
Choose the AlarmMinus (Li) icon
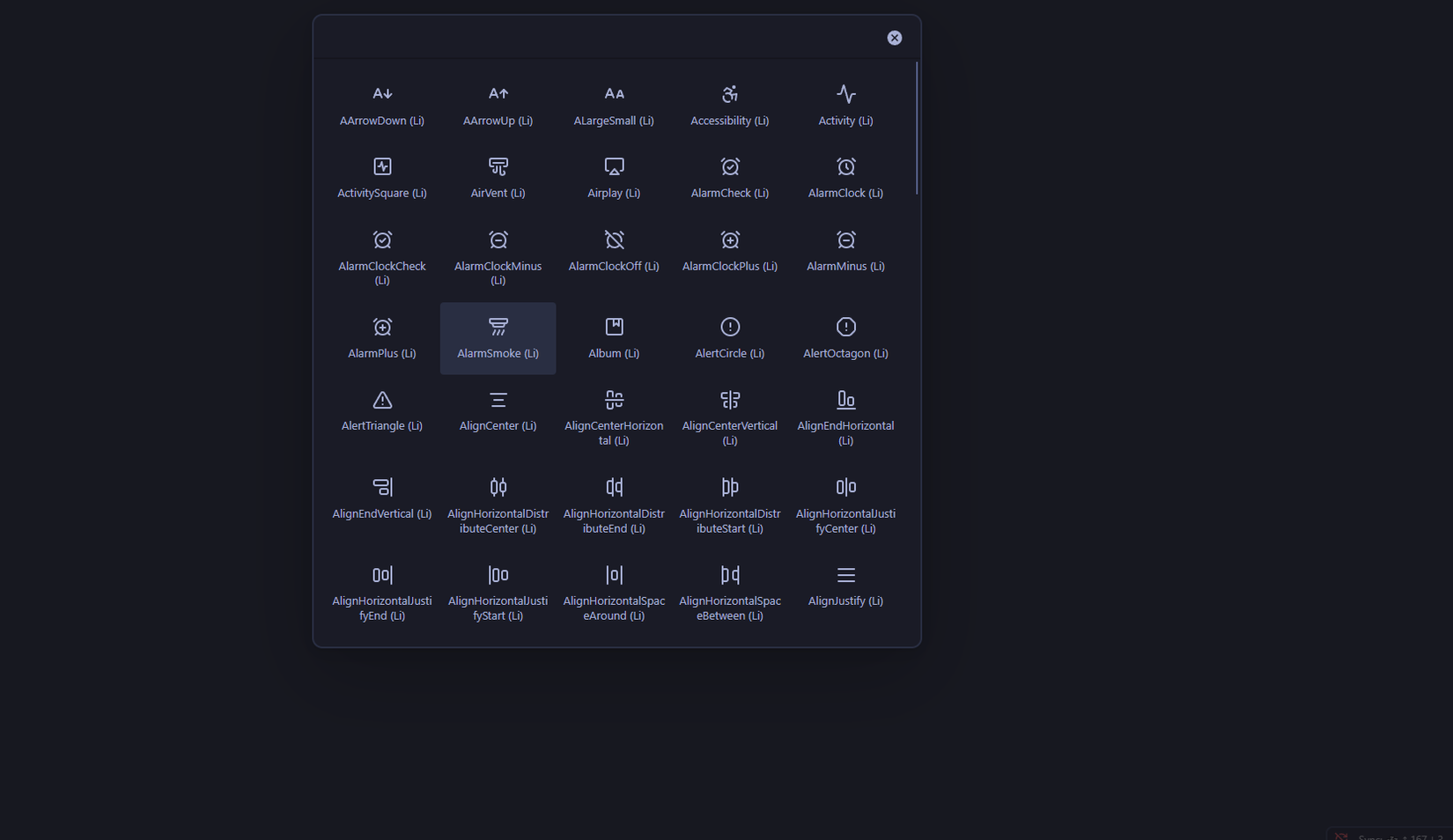846,239
